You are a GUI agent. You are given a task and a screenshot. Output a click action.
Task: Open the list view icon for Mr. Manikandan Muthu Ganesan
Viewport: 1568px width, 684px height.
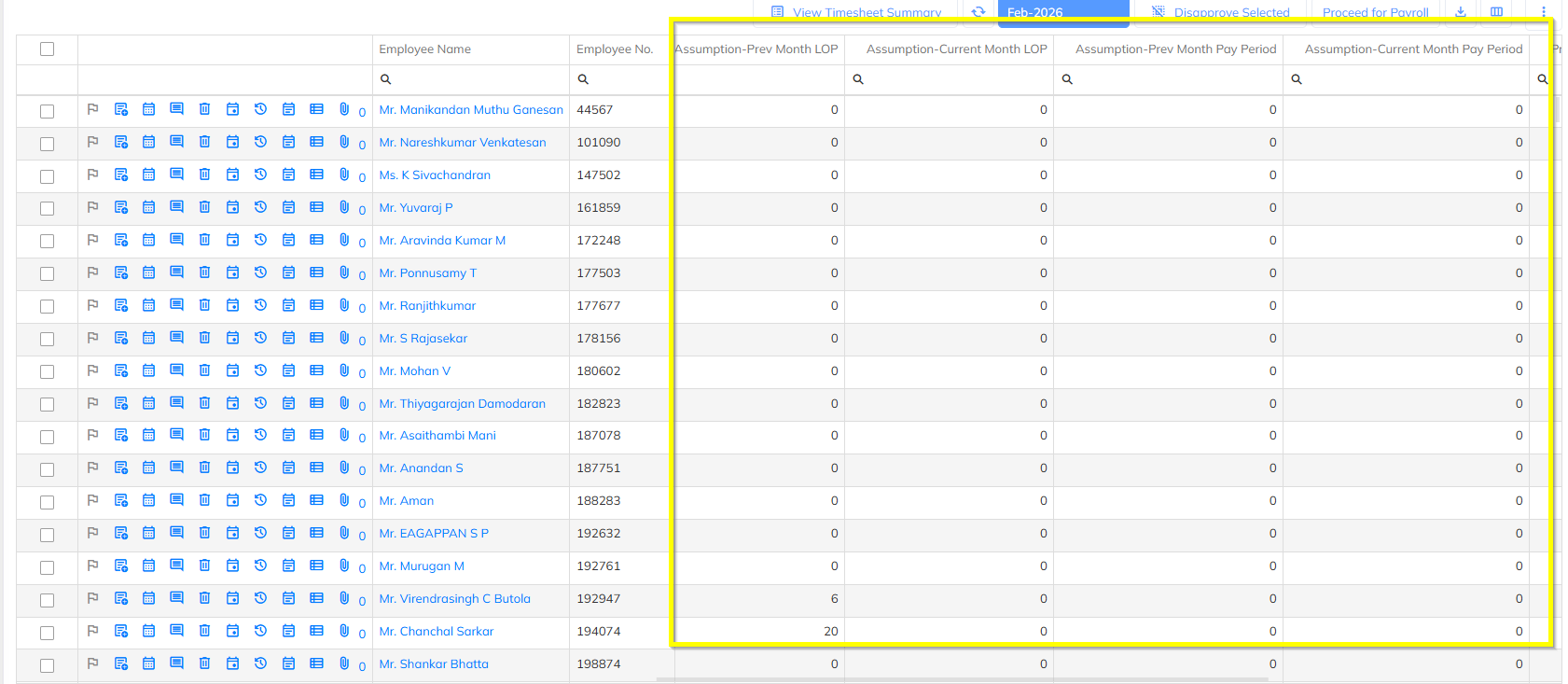pos(316,109)
